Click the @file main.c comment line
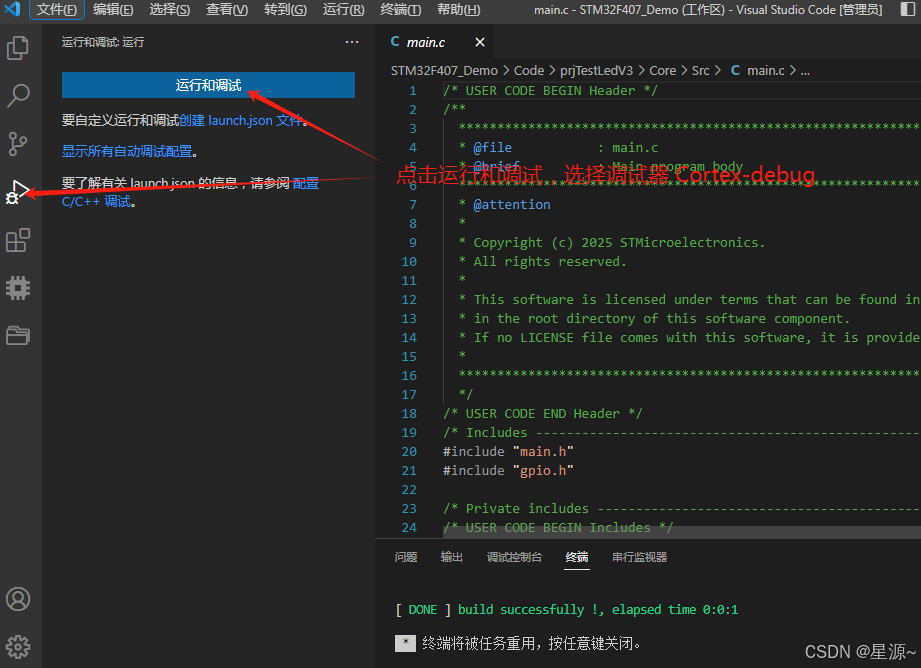 pyautogui.click(x=558, y=147)
